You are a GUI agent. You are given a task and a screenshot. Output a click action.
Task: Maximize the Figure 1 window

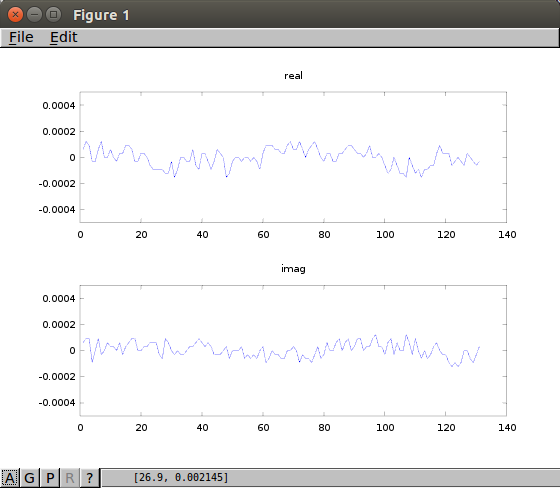[54, 15]
